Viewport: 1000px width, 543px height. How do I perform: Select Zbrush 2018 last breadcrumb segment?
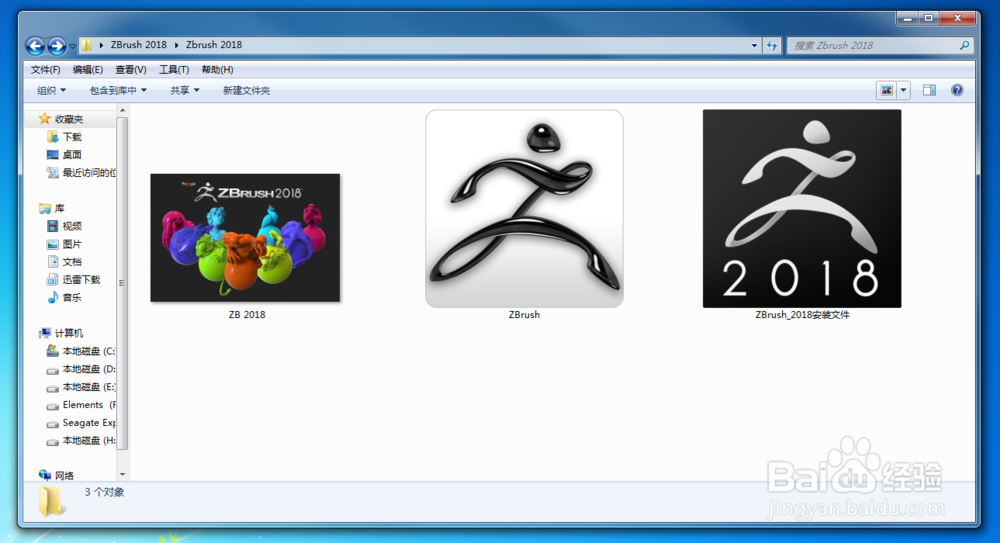[x=214, y=45]
